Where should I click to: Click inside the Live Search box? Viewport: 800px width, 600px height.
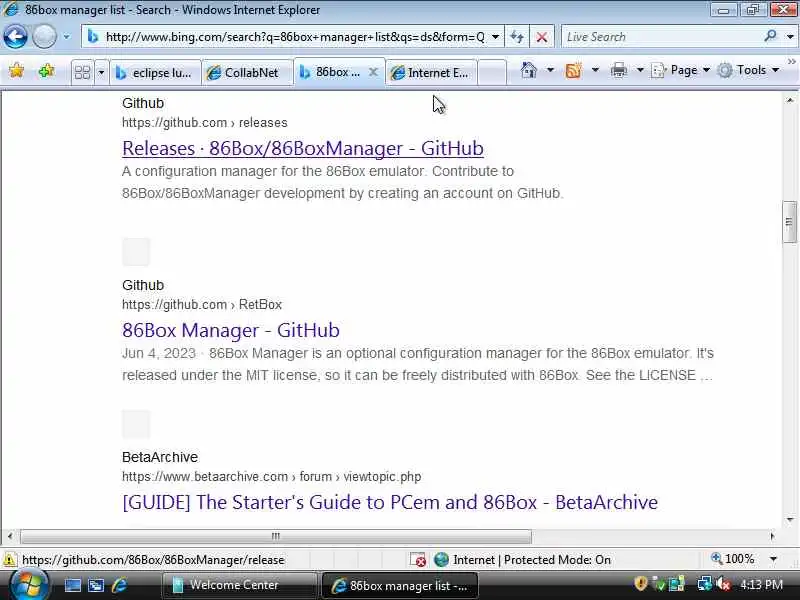662,37
